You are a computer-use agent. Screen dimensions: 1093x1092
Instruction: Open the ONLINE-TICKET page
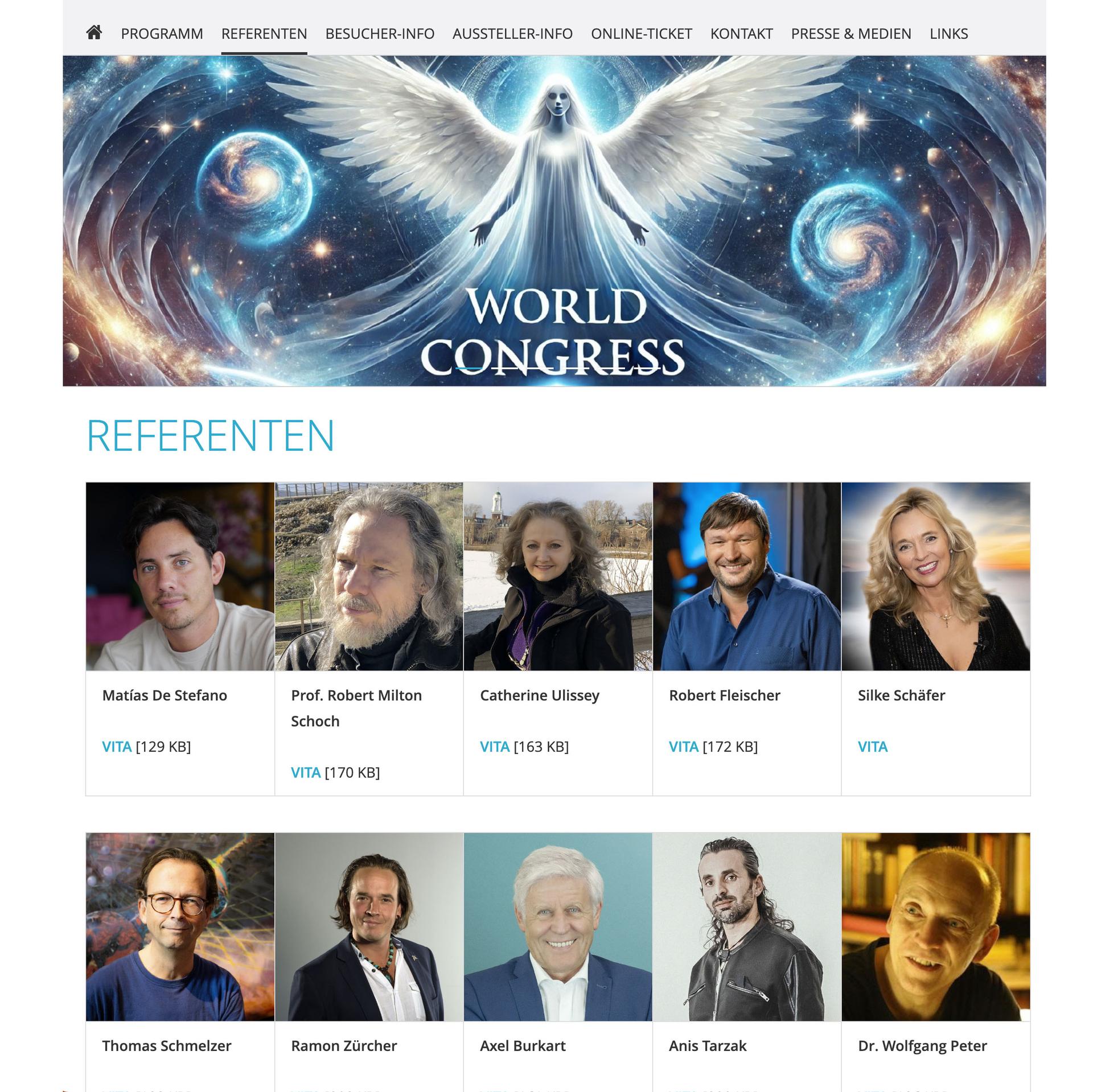click(642, 34)
